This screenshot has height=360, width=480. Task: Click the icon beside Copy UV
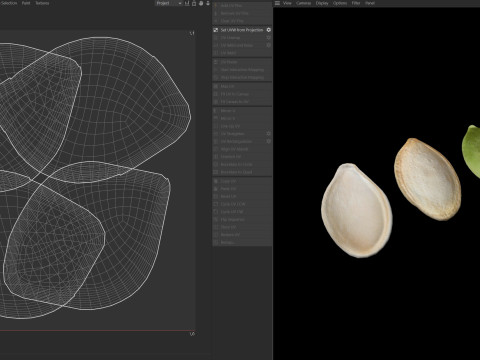216,181
